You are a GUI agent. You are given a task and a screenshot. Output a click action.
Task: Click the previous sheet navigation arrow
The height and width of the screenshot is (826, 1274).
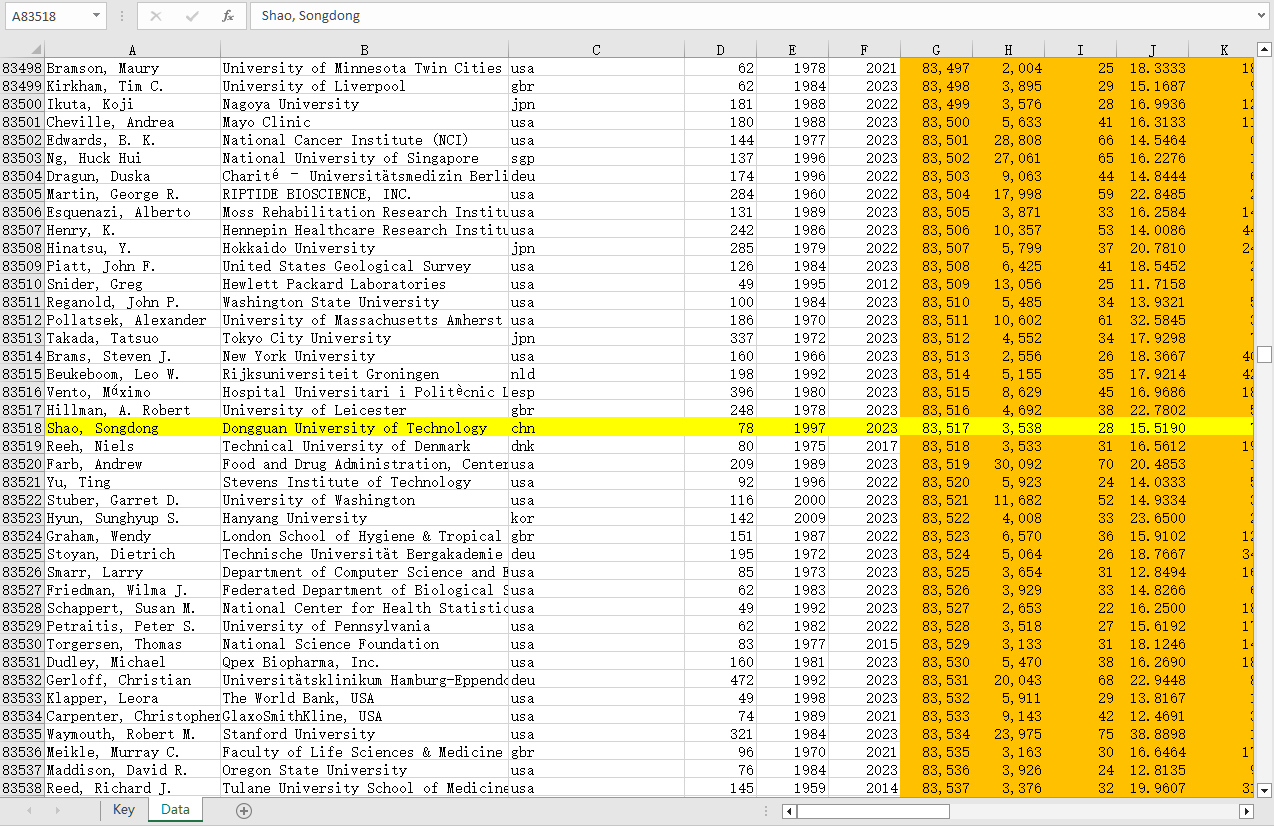(x=29, y=810)
